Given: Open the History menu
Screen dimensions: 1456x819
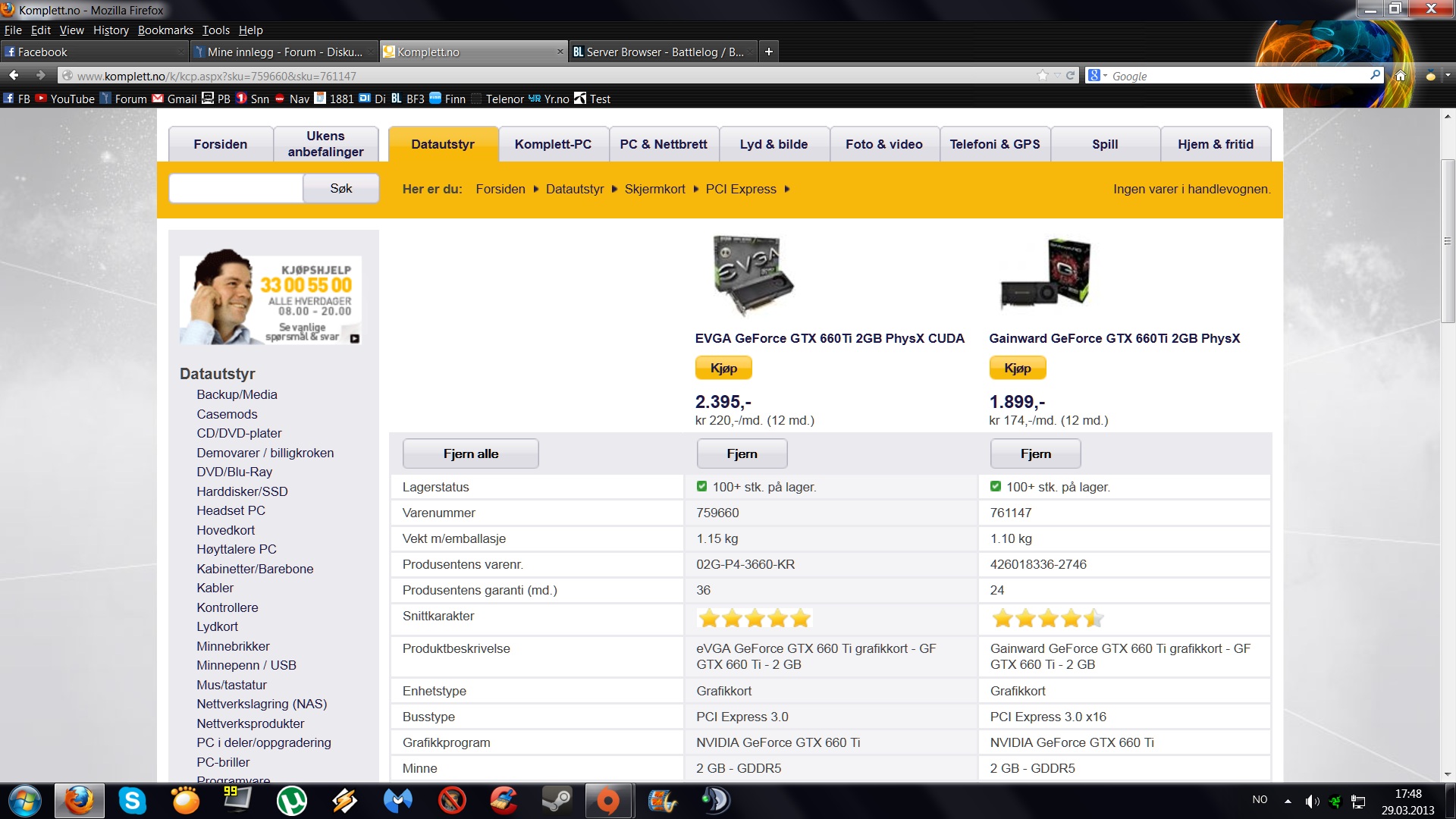Looking at the screenshot, I should [x=111, y=30].
